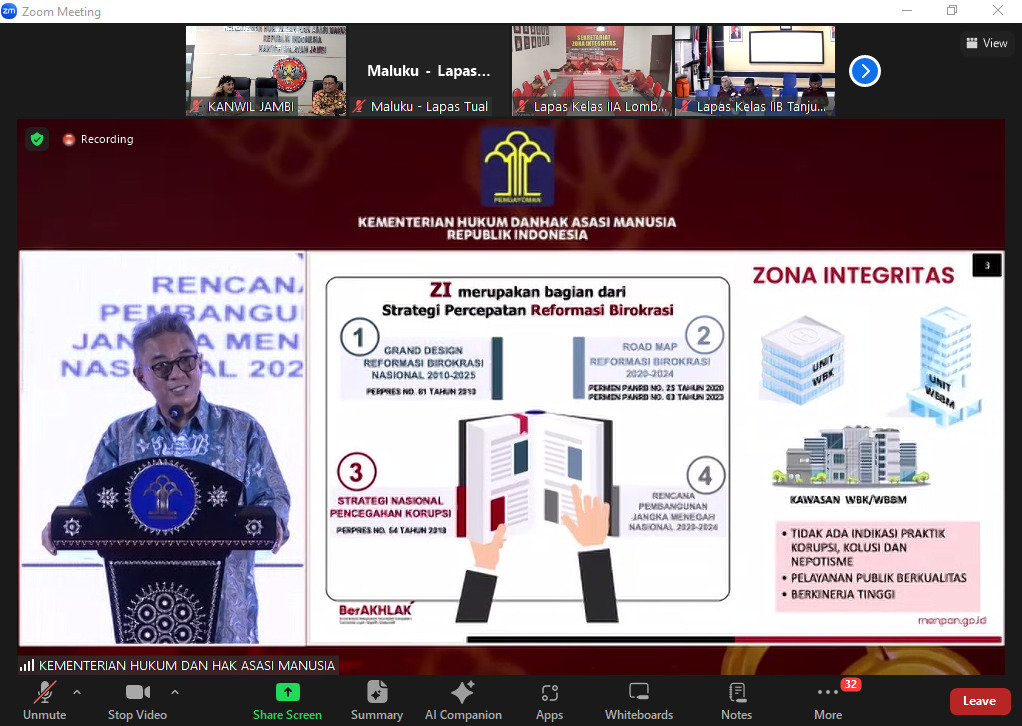Expand audio options arrow next to Unmute
The image size is (1022, 726).
tap(77, 692)
